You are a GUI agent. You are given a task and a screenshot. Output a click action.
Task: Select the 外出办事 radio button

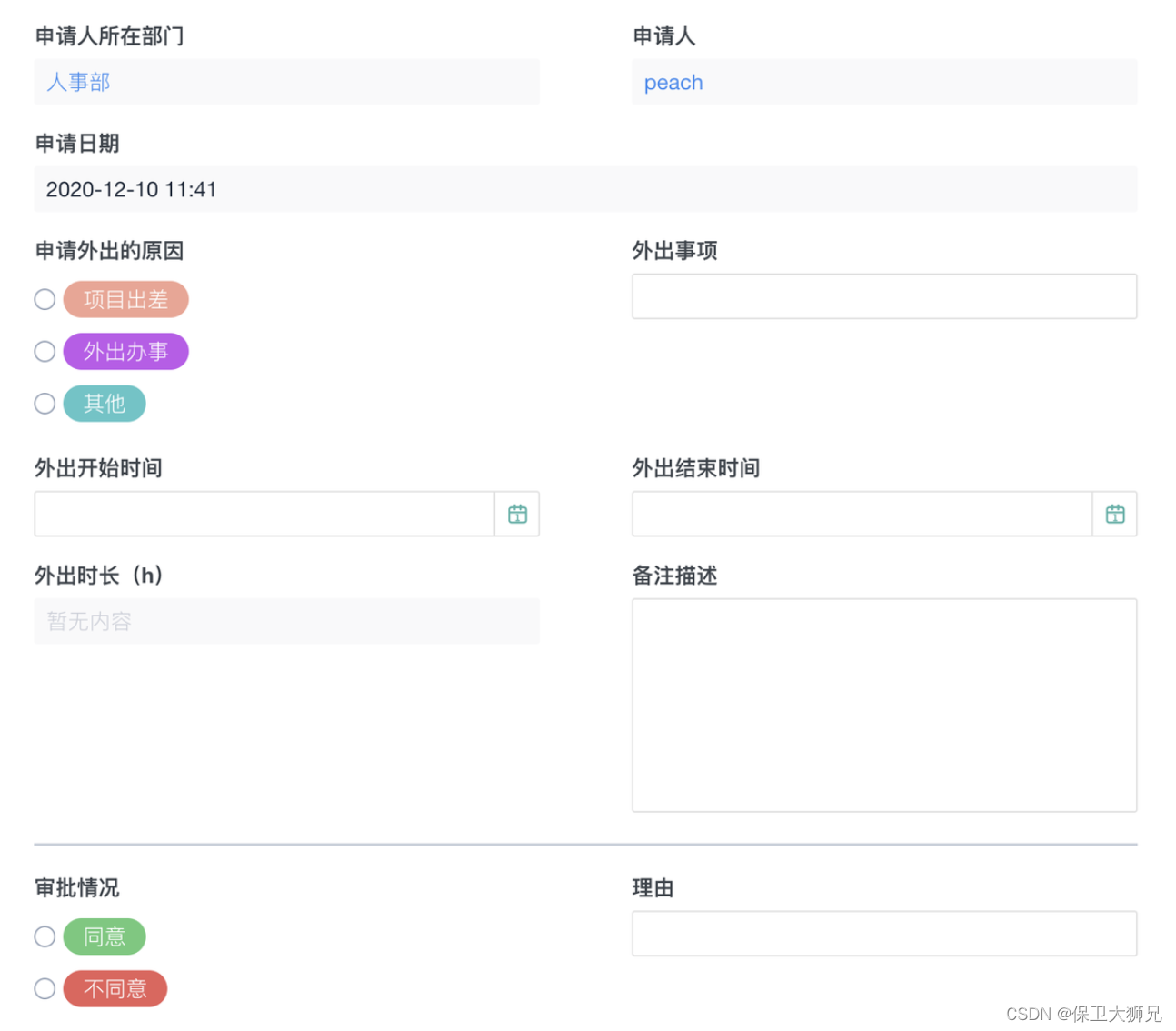click(45, 352)
